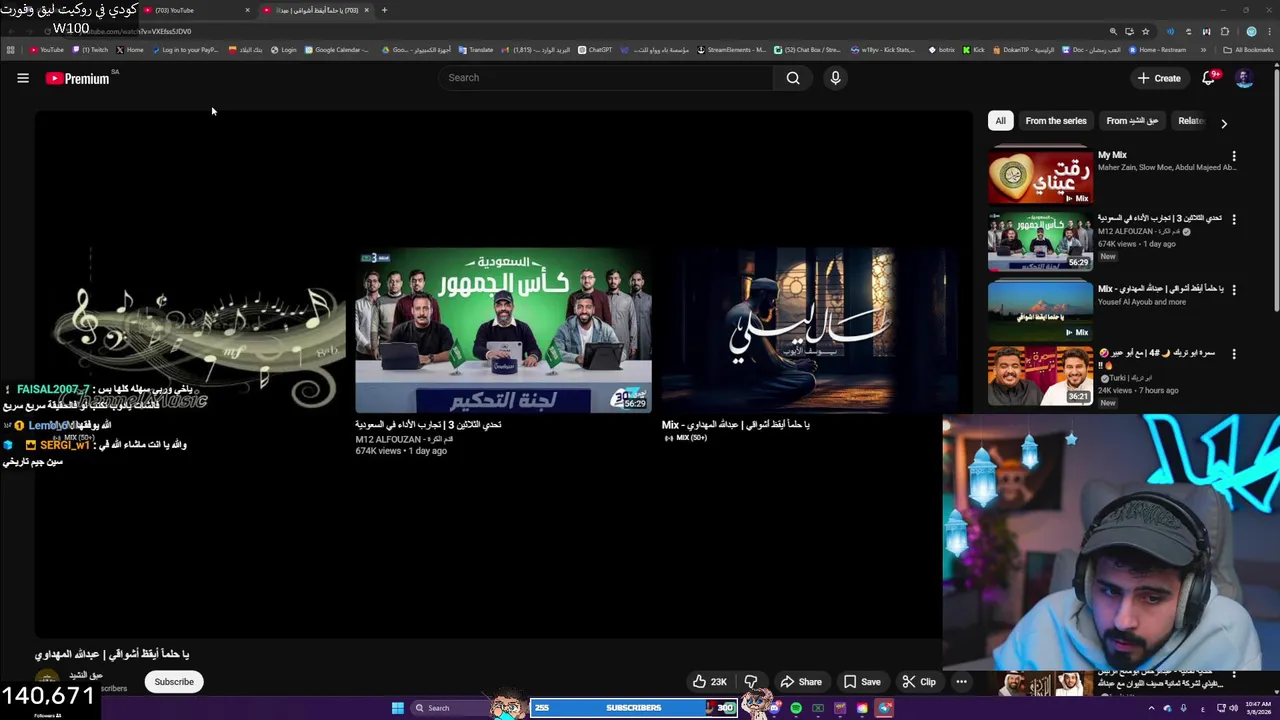Play endscreen Mix with calligraphy thumbnail

point(808,331)
